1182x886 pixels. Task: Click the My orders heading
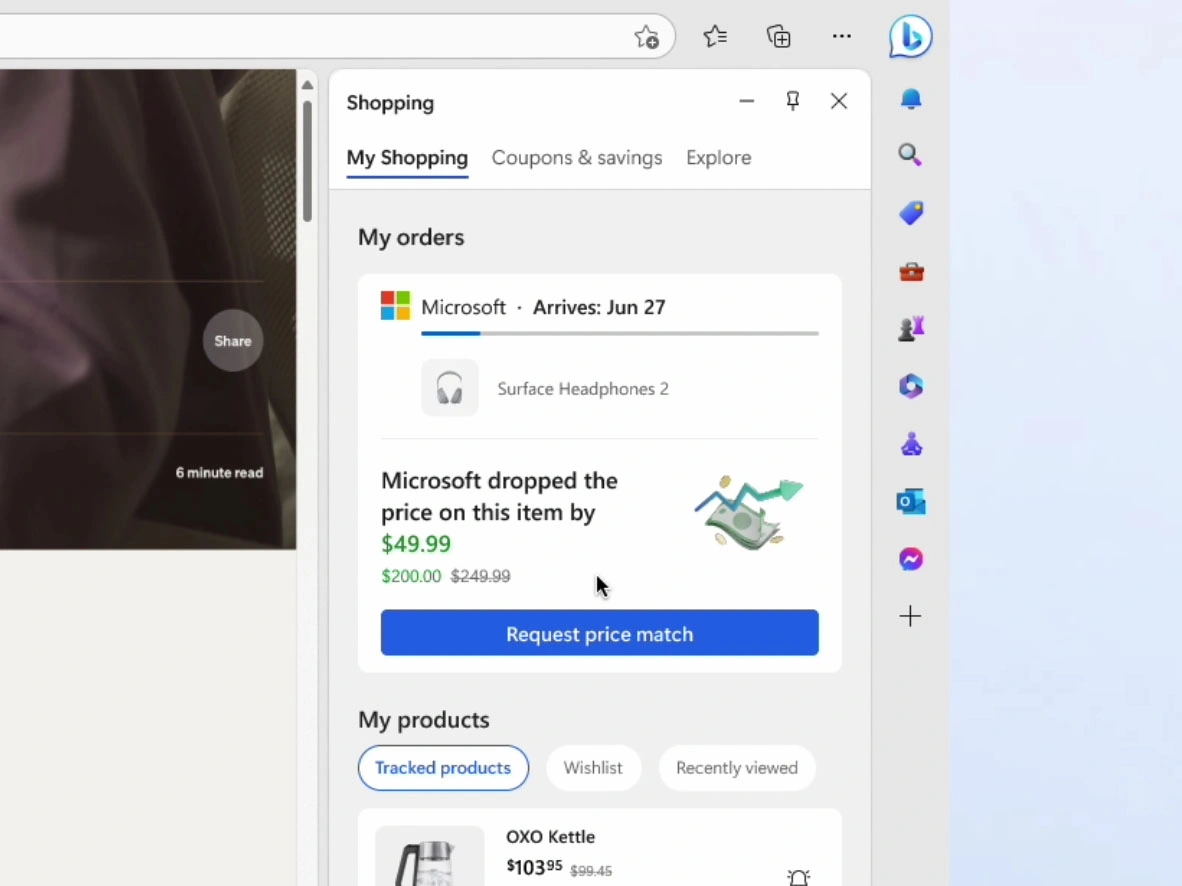pos(411,238)
